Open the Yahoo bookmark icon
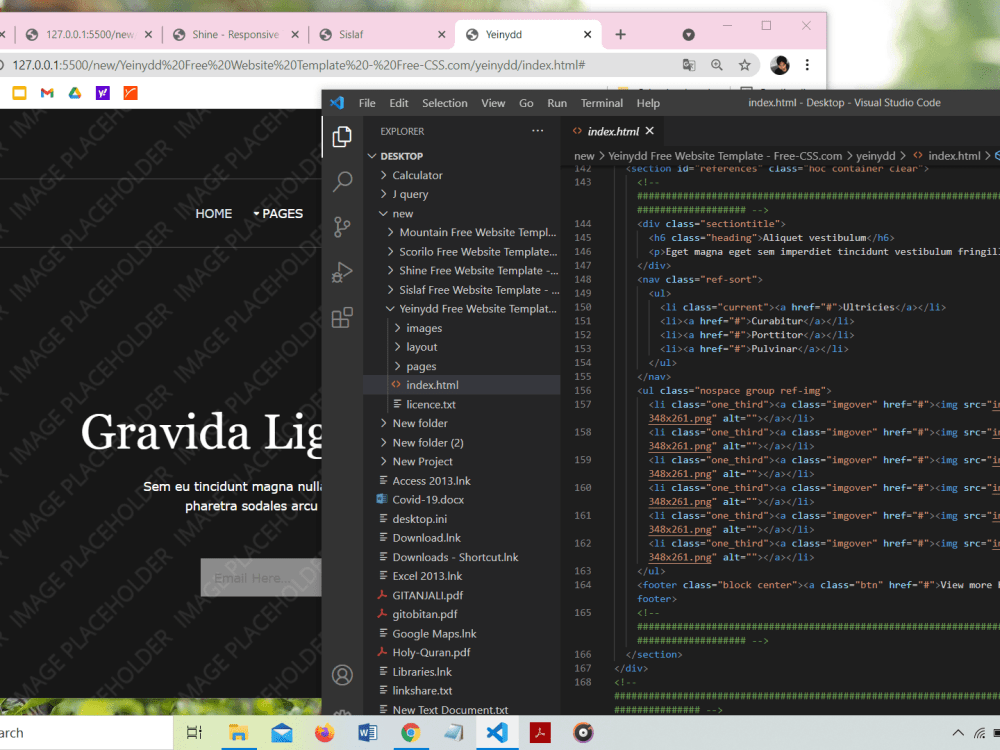1000x750 pixels. 103,93
